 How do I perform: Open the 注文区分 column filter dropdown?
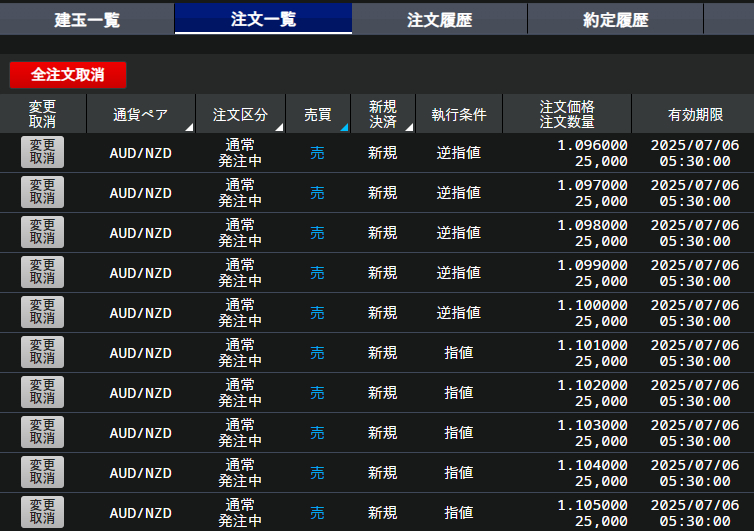pos(279,127)
